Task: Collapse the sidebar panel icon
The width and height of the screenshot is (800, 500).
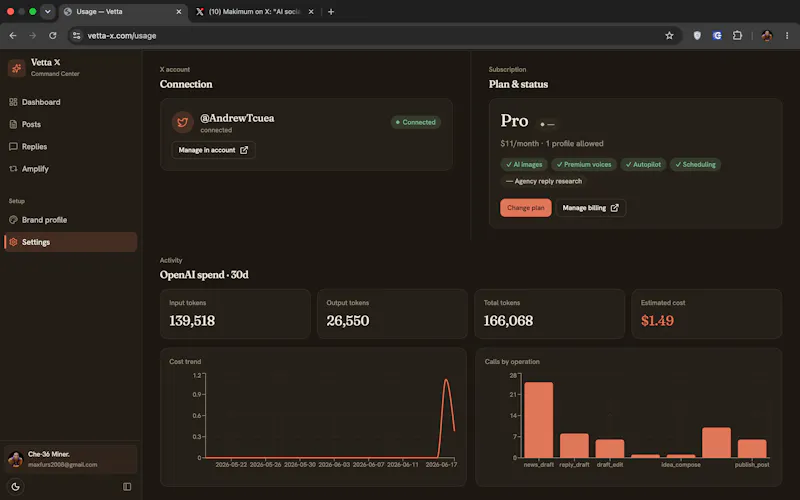Action: 127,487
